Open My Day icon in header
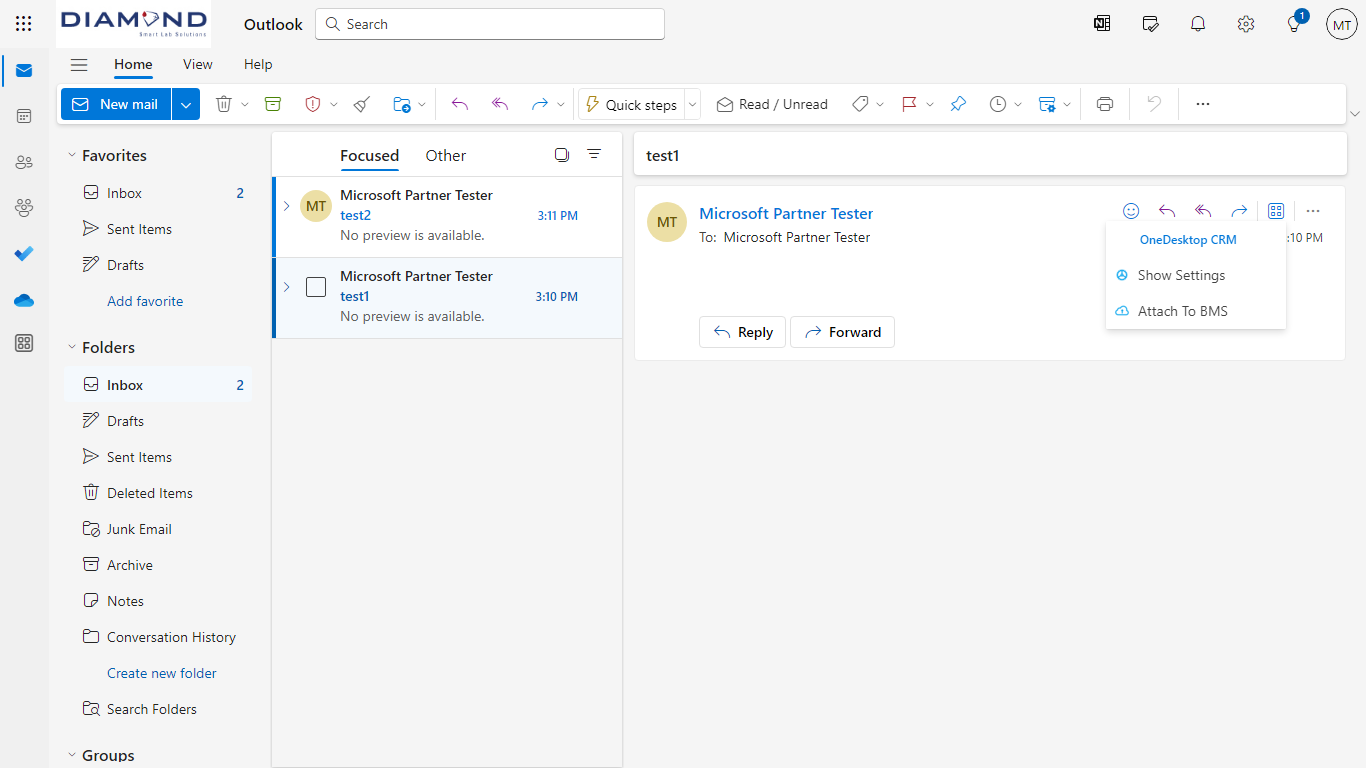The height and width of the screenshot is (768, 1366). click(1150, 24)
